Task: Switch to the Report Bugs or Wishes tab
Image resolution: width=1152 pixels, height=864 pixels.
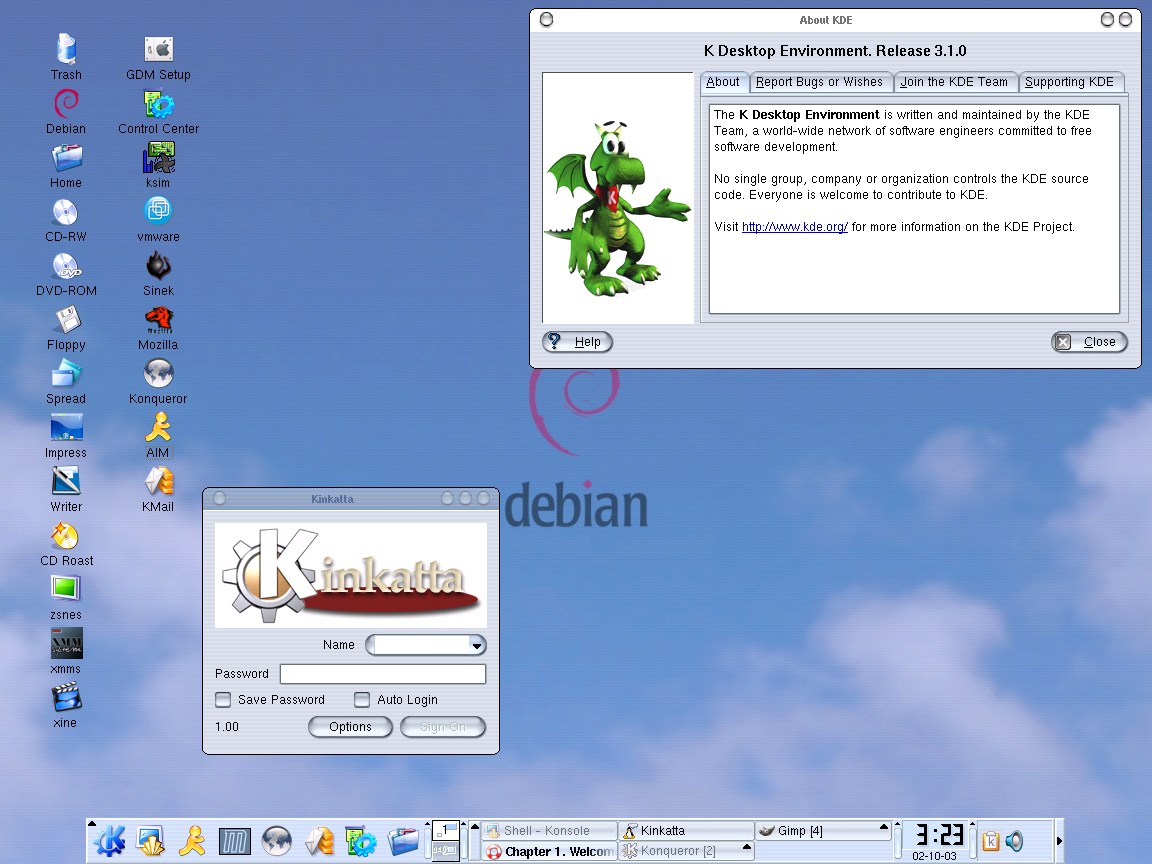Action: point(819,82)
